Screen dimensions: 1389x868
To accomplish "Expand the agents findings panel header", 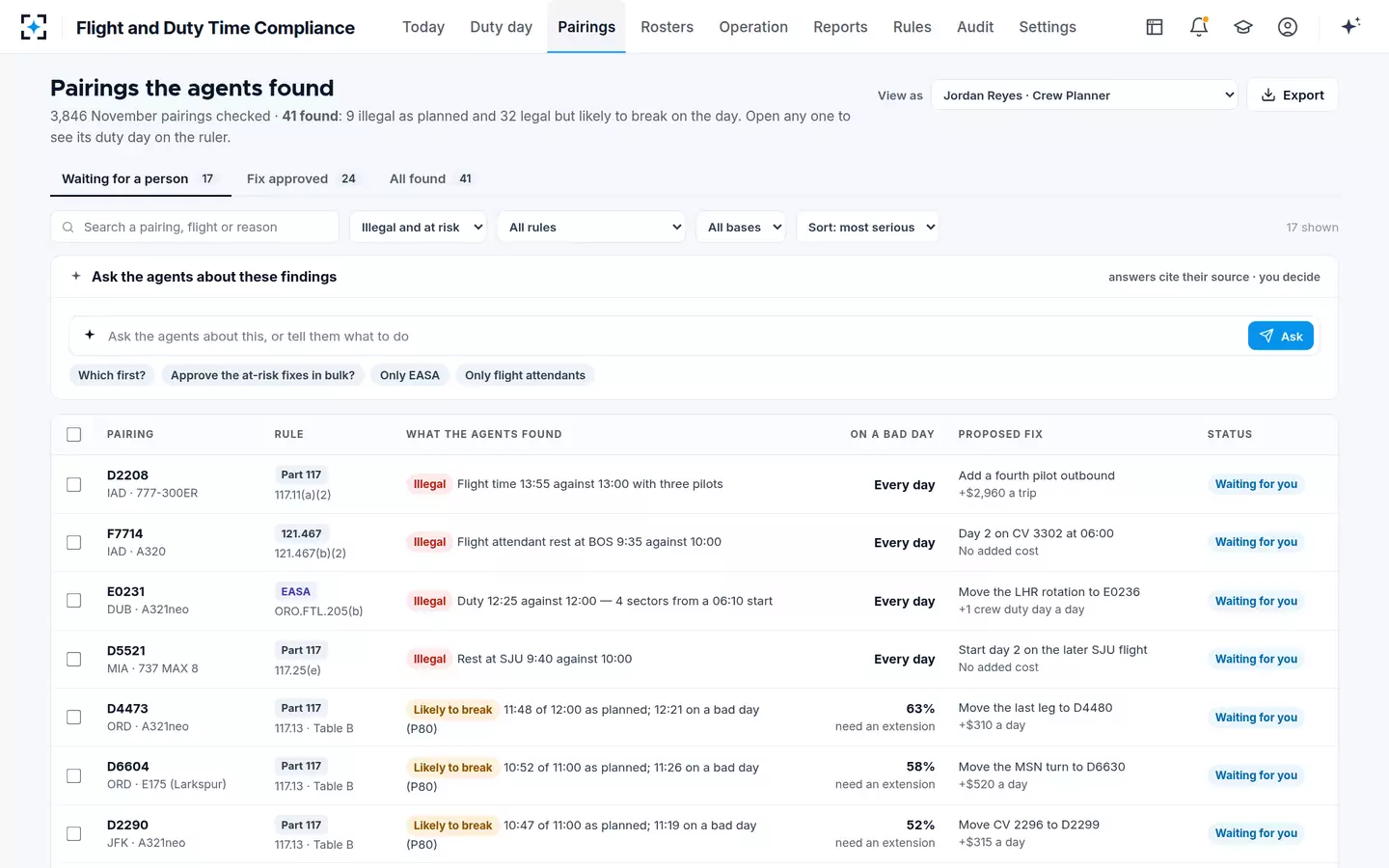I will [x=694, y=277].
